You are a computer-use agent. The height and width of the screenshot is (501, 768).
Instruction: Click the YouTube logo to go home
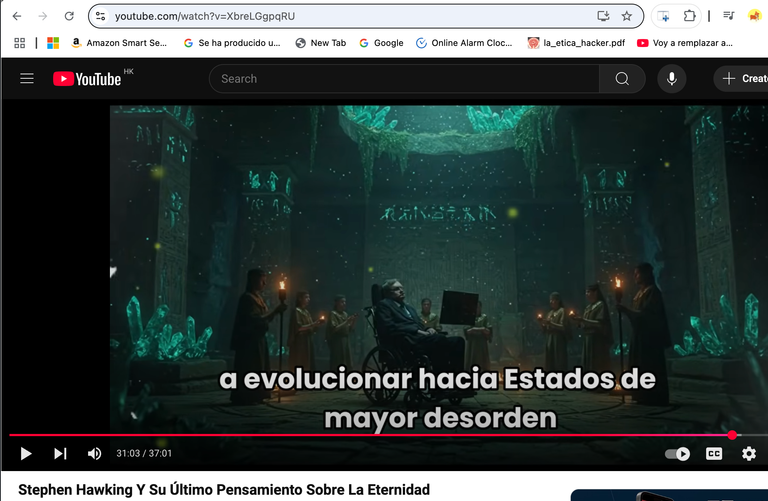pyautogui.click(x=87, y=79)
